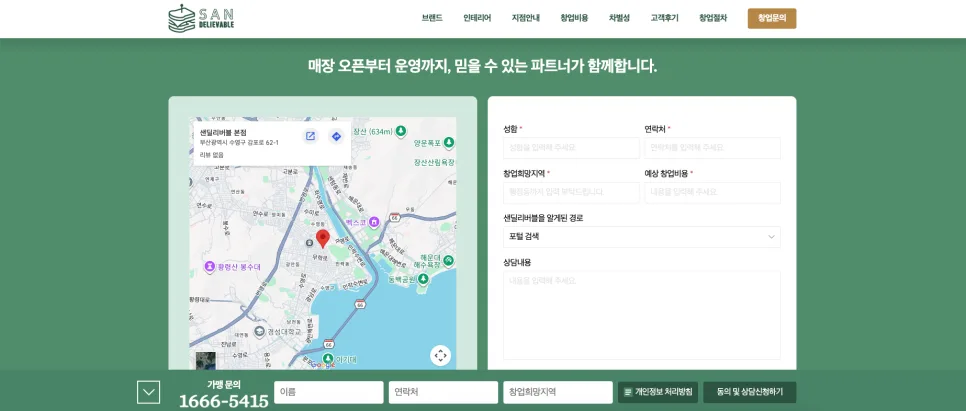Click the 경성대학교 school marker

click(x=260, y=332)
